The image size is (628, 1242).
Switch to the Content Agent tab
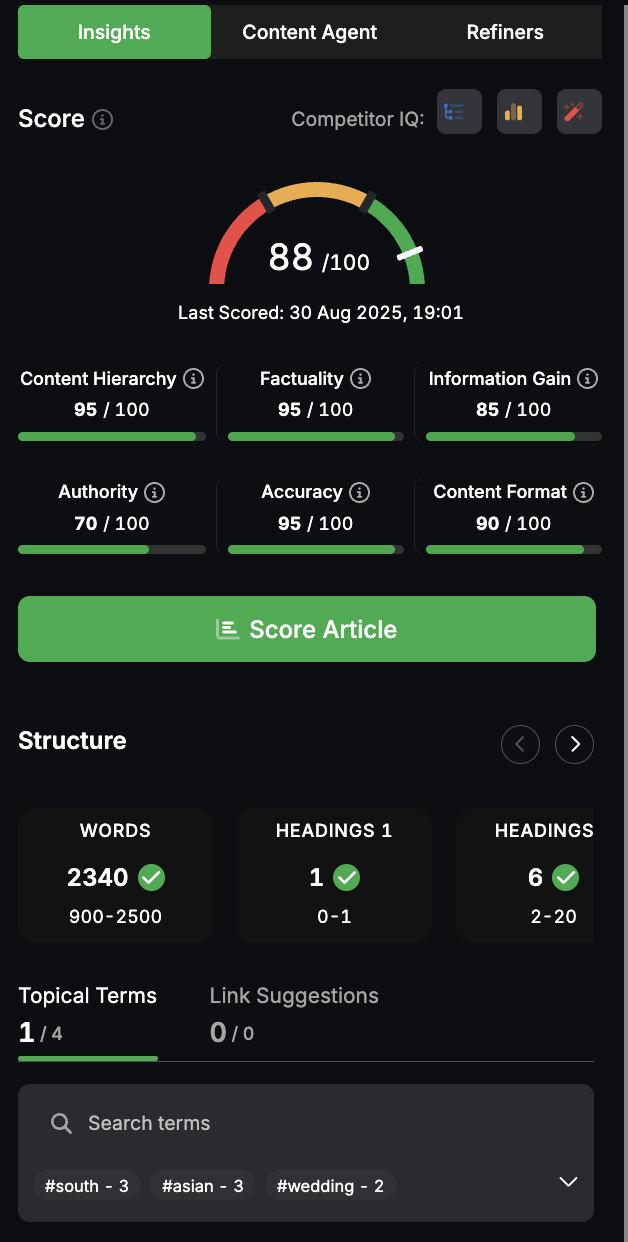(310, 31)
